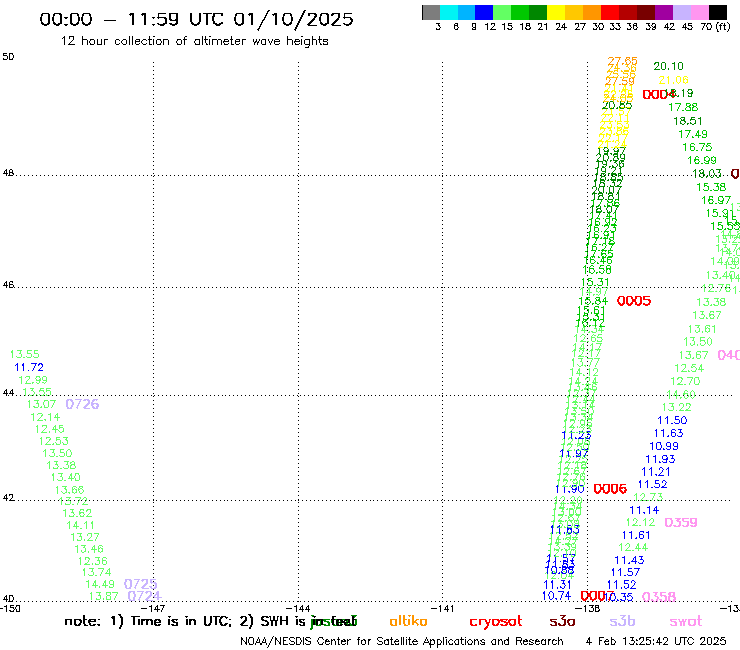Select the lavender 's3b' satellite label
The width and height of the screenshot is (740, 650).
(x=622, y=621)
